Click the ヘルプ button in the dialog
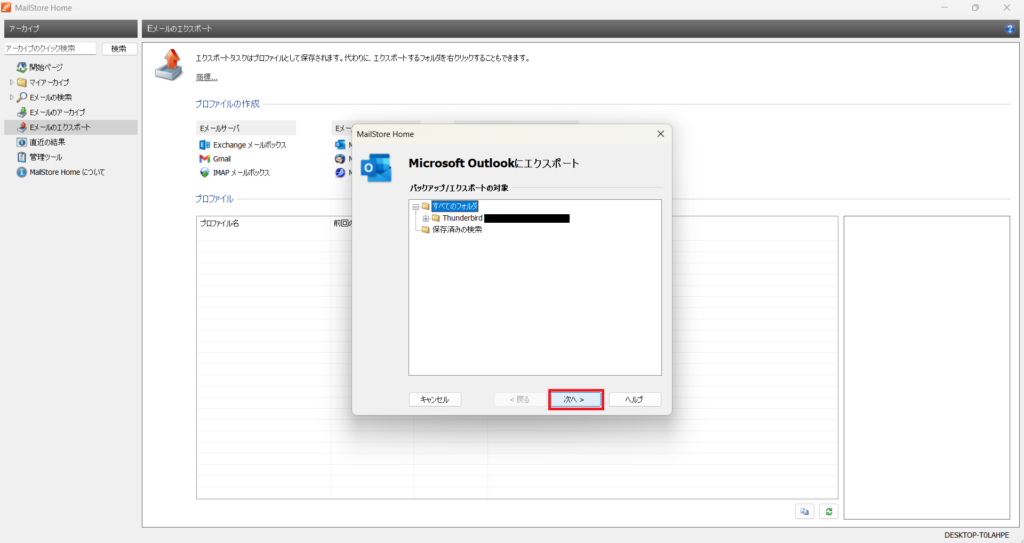1024x543 pixels. coord(635,399)
